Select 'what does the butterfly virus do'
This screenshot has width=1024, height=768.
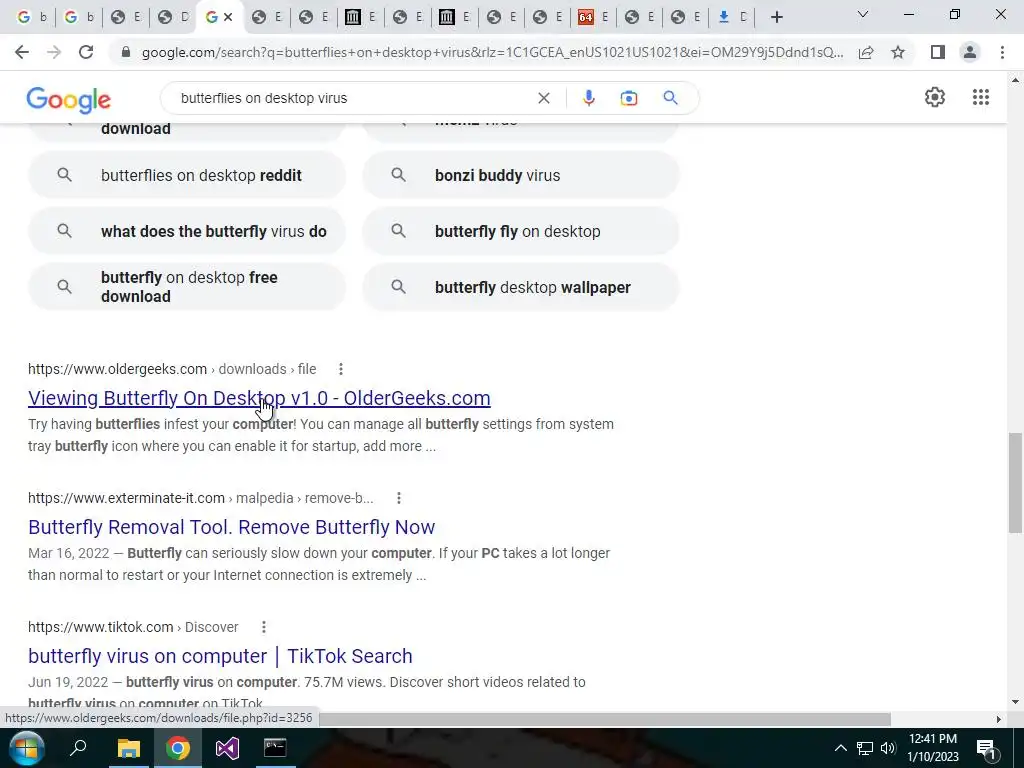tap(187, 231)
